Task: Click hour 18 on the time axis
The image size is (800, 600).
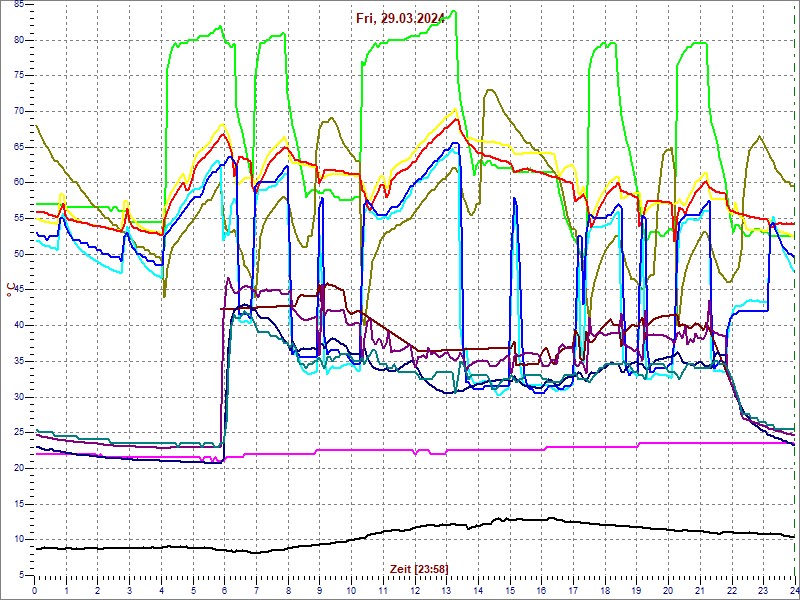Action: pos(605,590)
